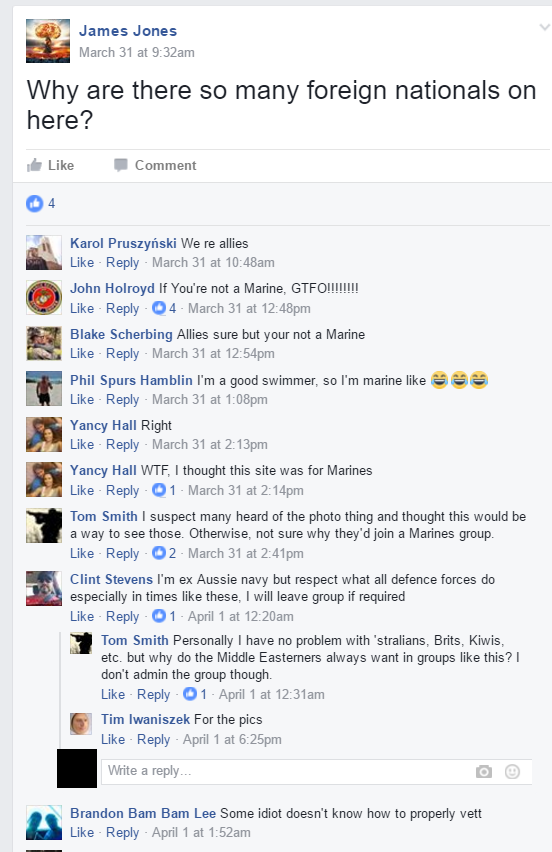552x852 pixels.
Task: Open the March 31 at 9:32am post timestamp
Action: point(137,52)
